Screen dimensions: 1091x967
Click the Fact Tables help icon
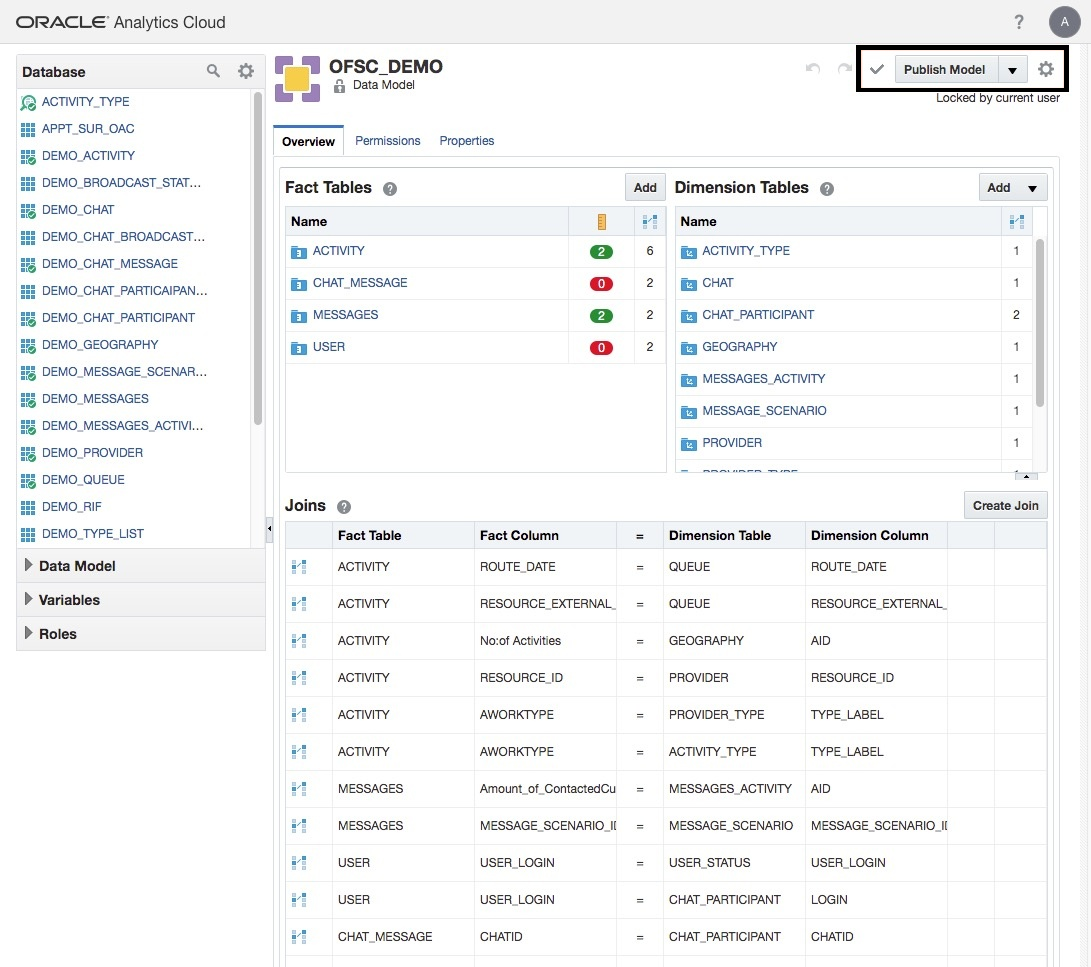tap(390, 188)
